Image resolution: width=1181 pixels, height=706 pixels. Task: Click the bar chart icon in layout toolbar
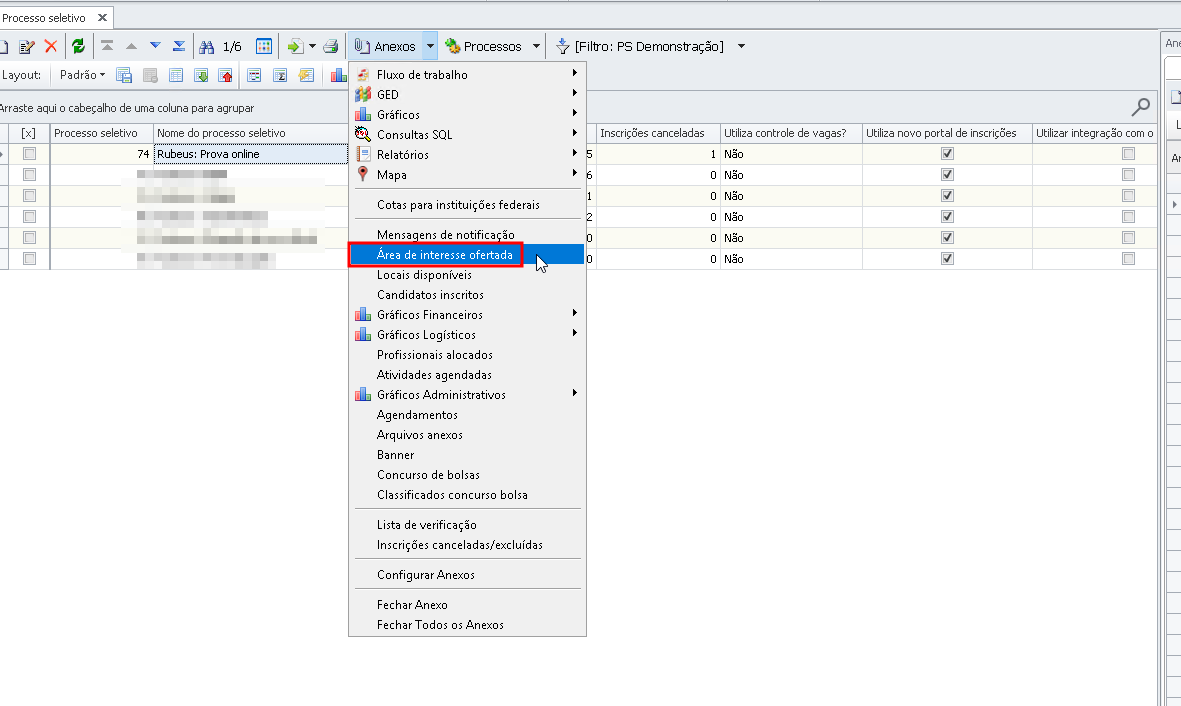point(339,75)
